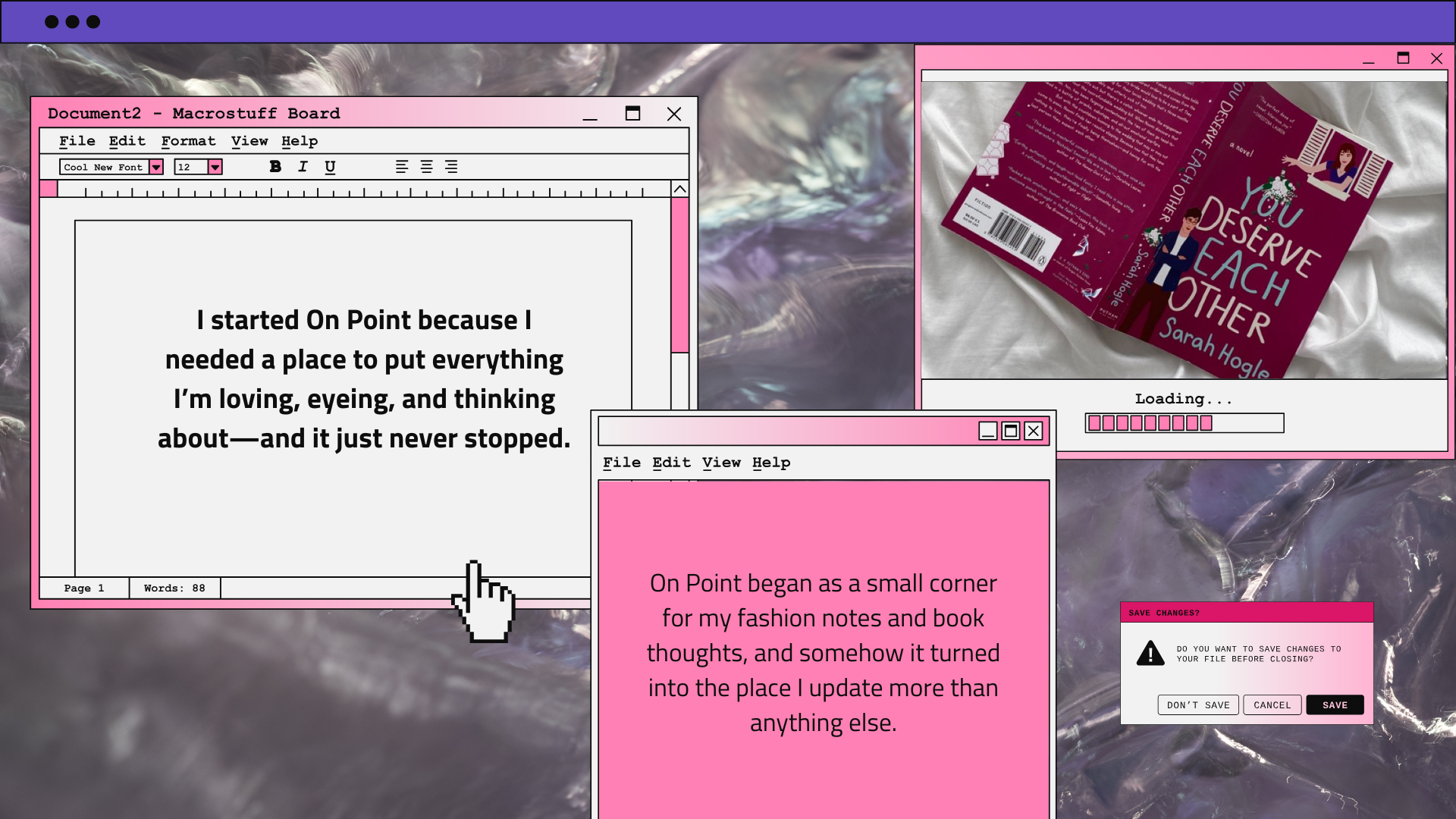Maximize the pink note window
This screenshot has width=1456, height=819.
point(1010,431)
